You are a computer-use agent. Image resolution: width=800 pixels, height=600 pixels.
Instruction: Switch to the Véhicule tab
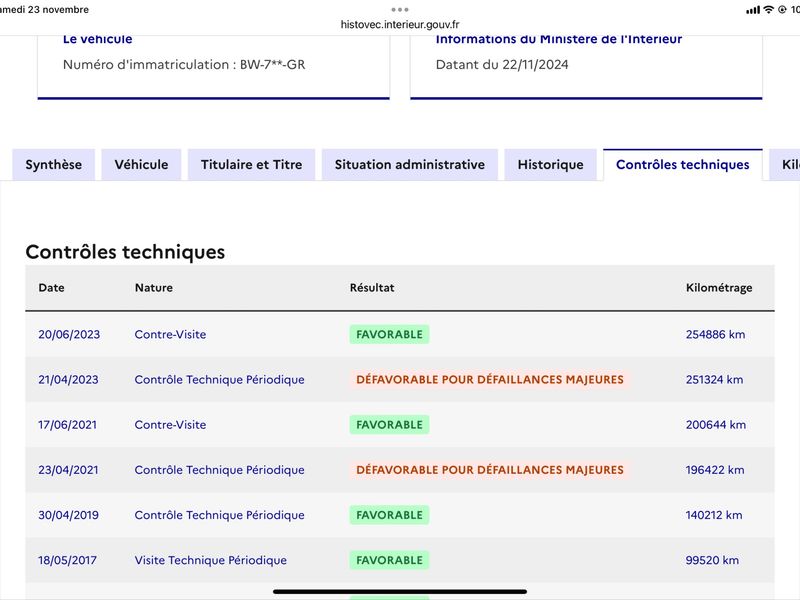coord(141,164)
